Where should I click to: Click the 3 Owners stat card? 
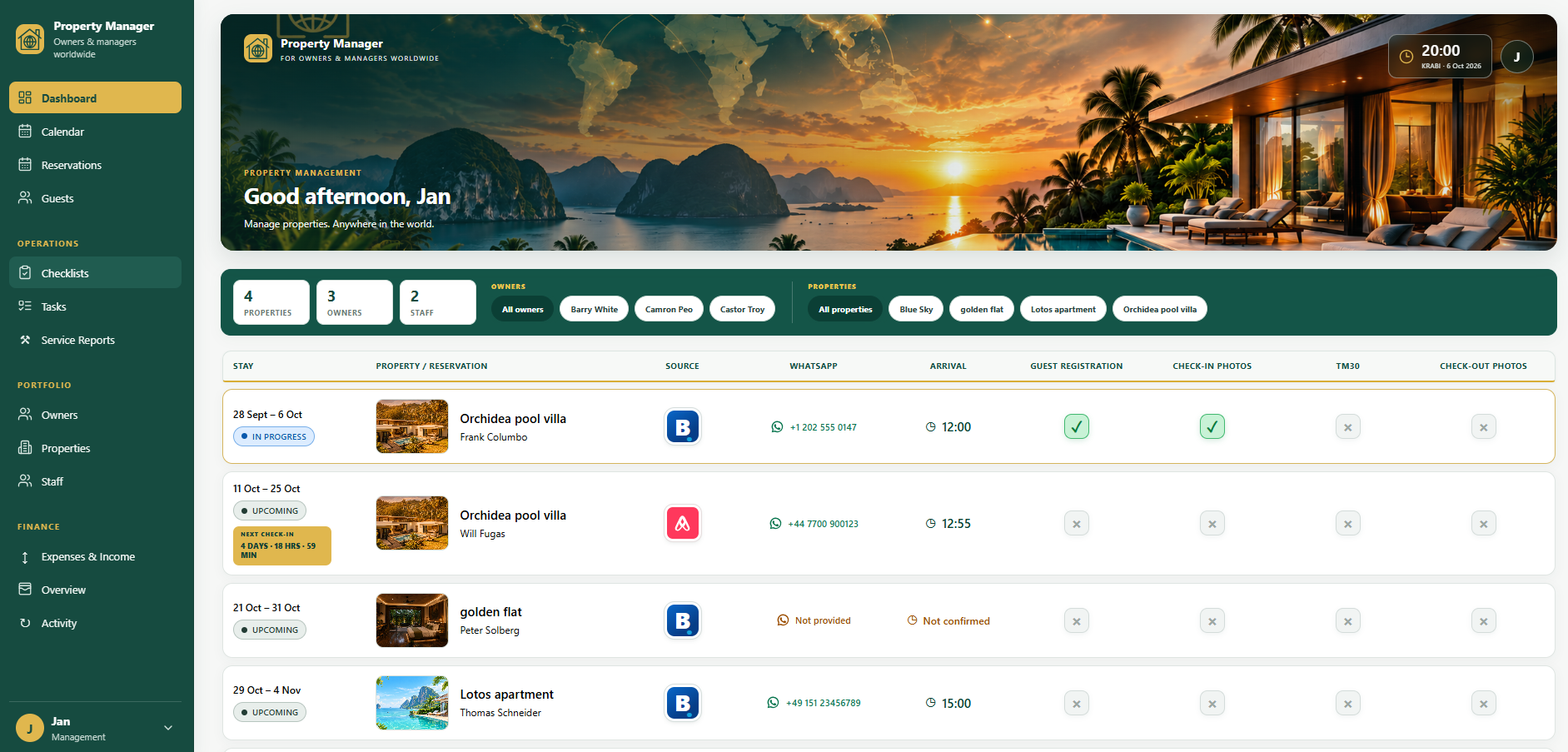point(355,302)
